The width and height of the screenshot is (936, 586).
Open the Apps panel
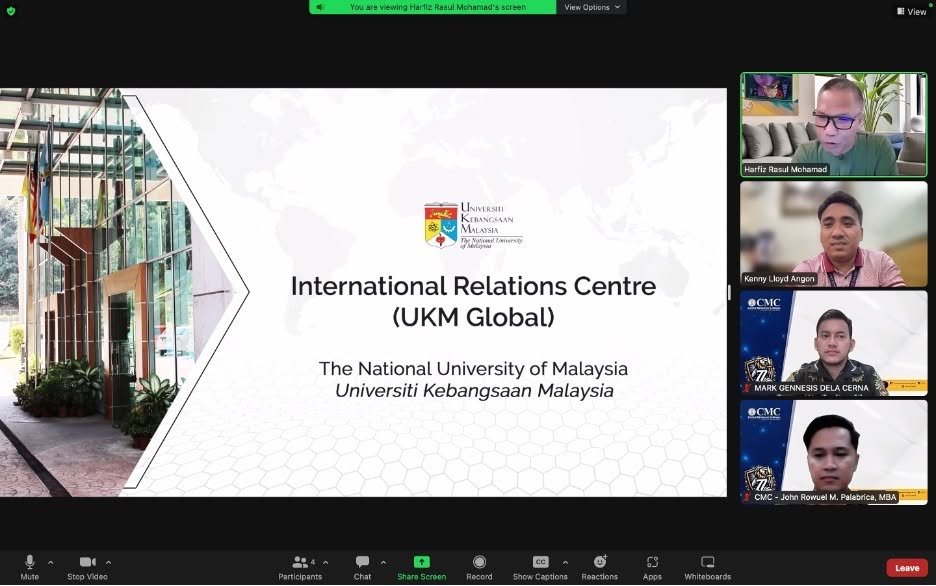click(x=652, y=567)
